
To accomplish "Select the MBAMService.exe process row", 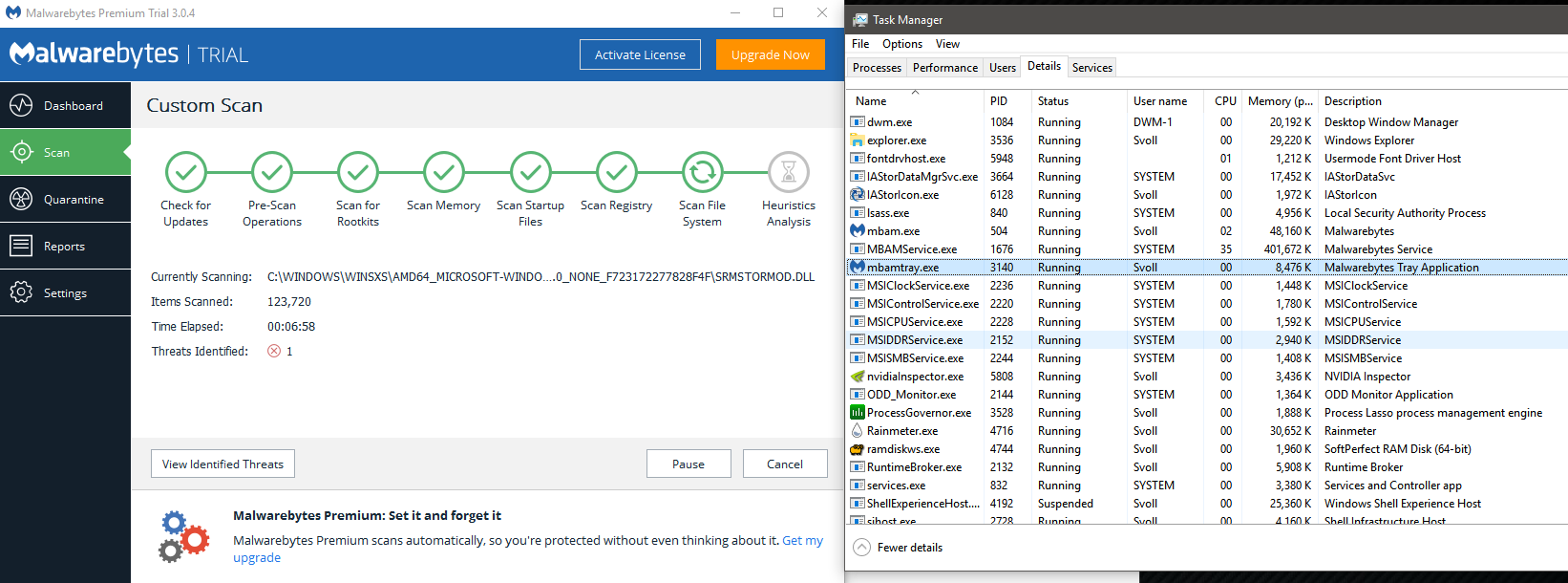I will [1208, 249].
